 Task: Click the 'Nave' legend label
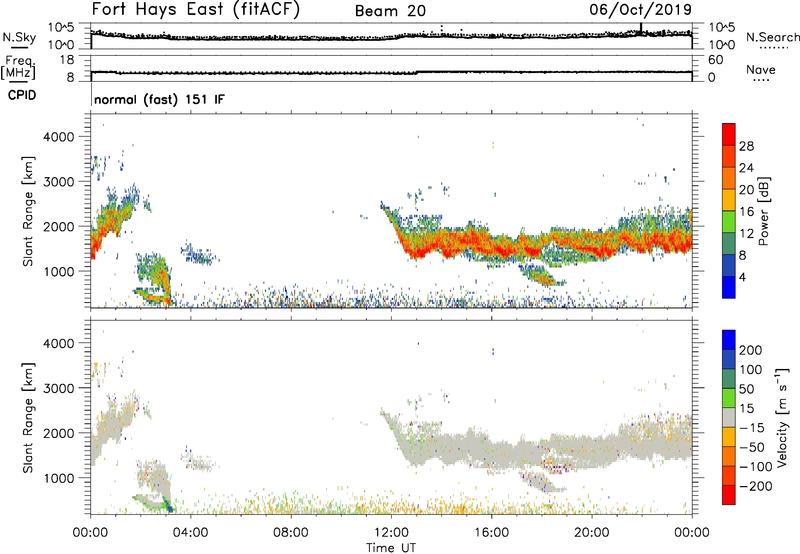tap(761, 70)
